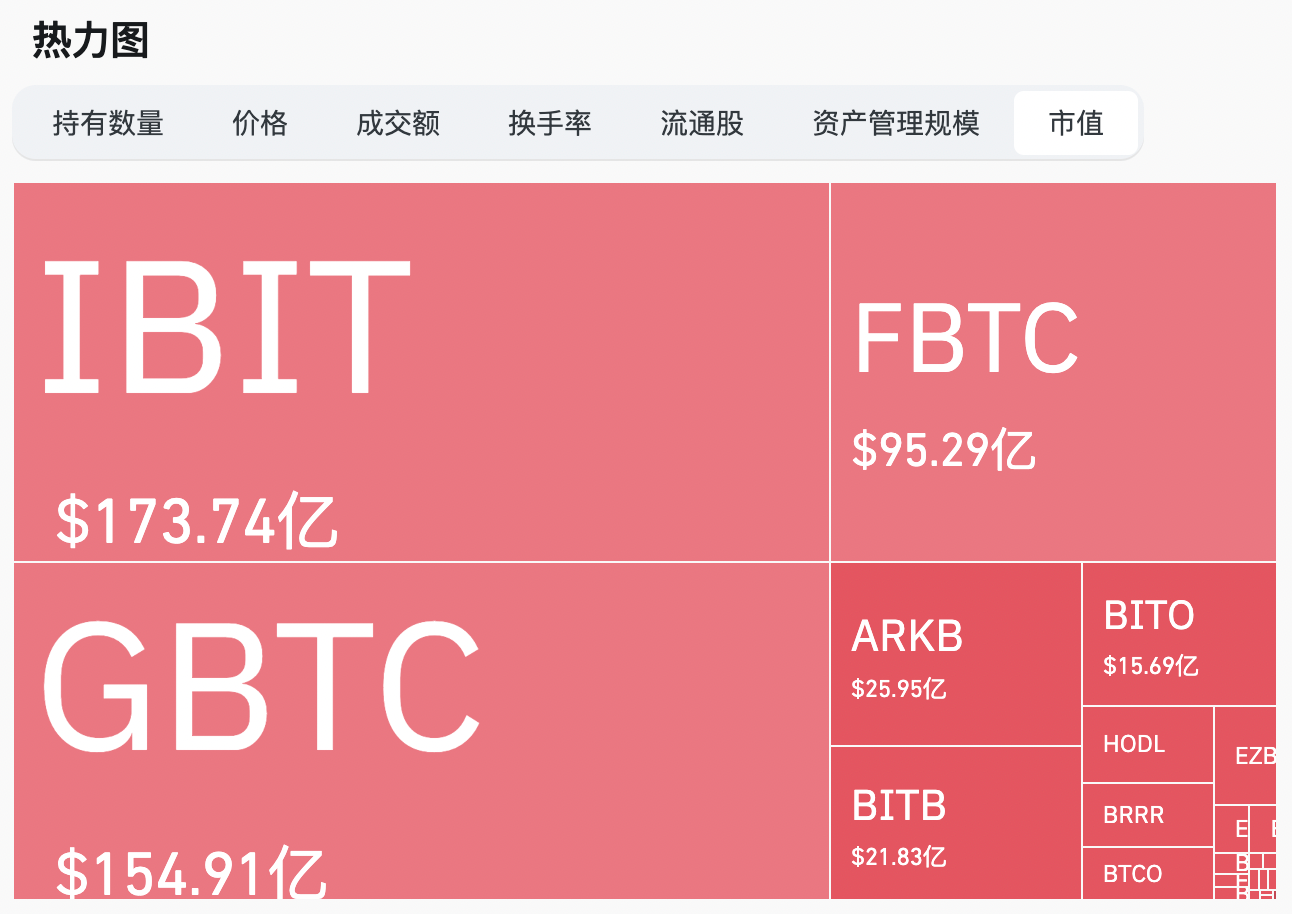
Task: Select the BITO tile
Action: [x=1179, y=634]
